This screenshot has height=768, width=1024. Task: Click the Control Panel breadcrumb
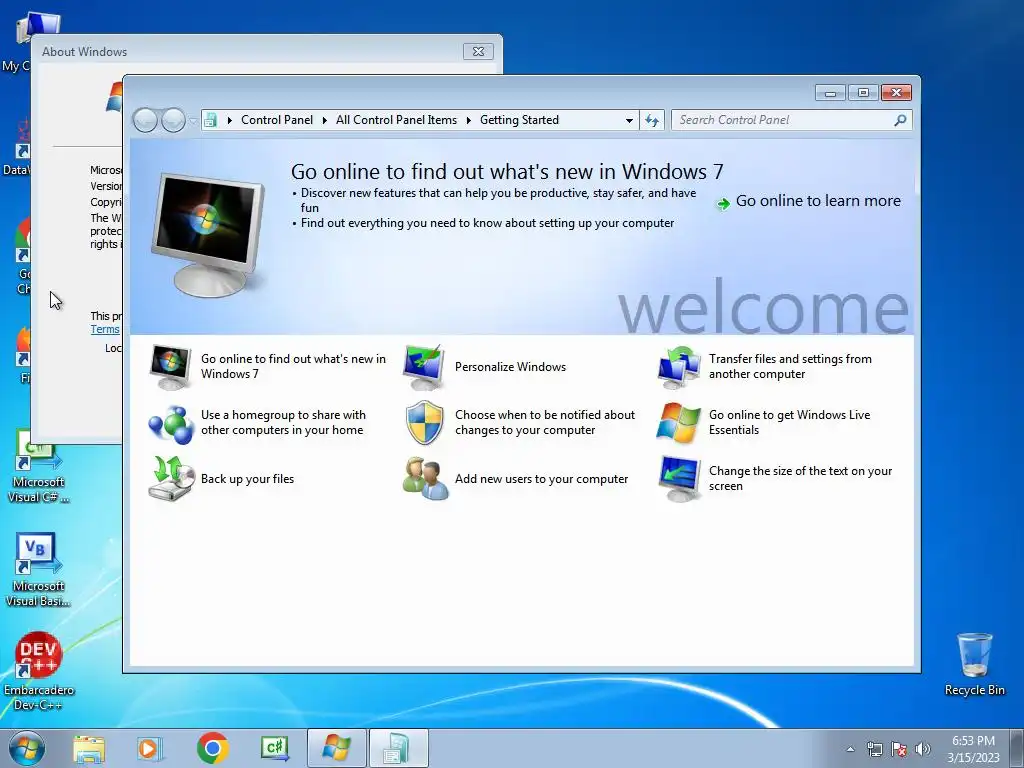click(277, 120)
